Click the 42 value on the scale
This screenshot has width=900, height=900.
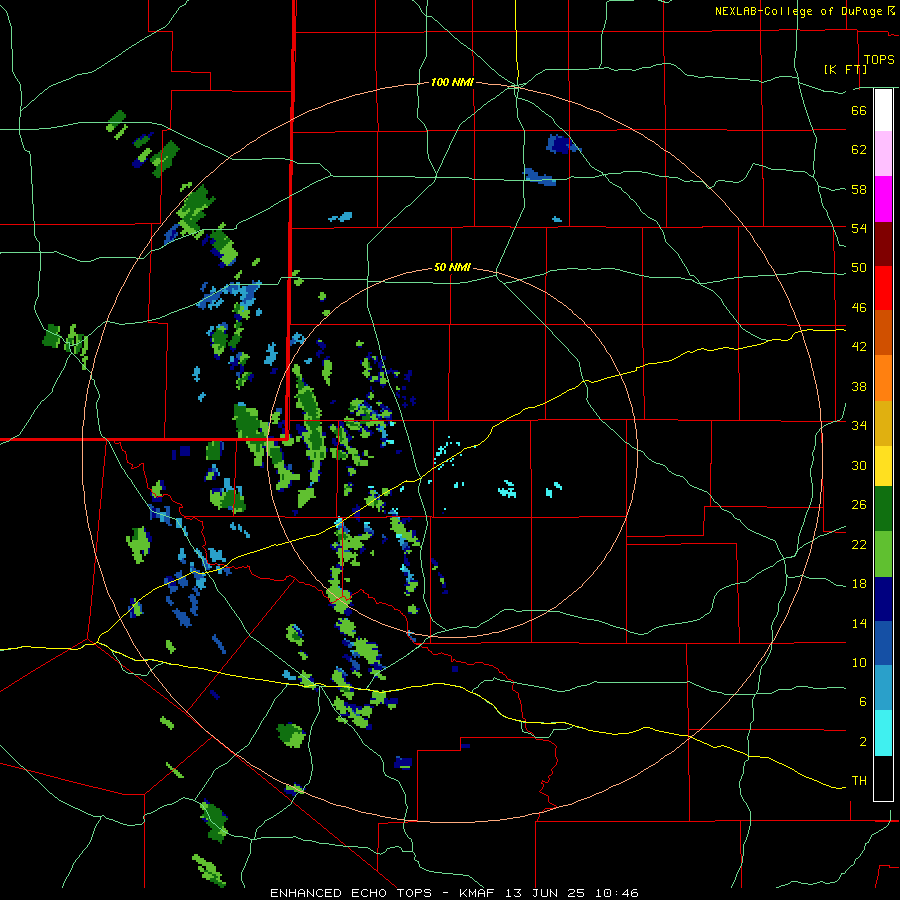(x=859, y=347)
